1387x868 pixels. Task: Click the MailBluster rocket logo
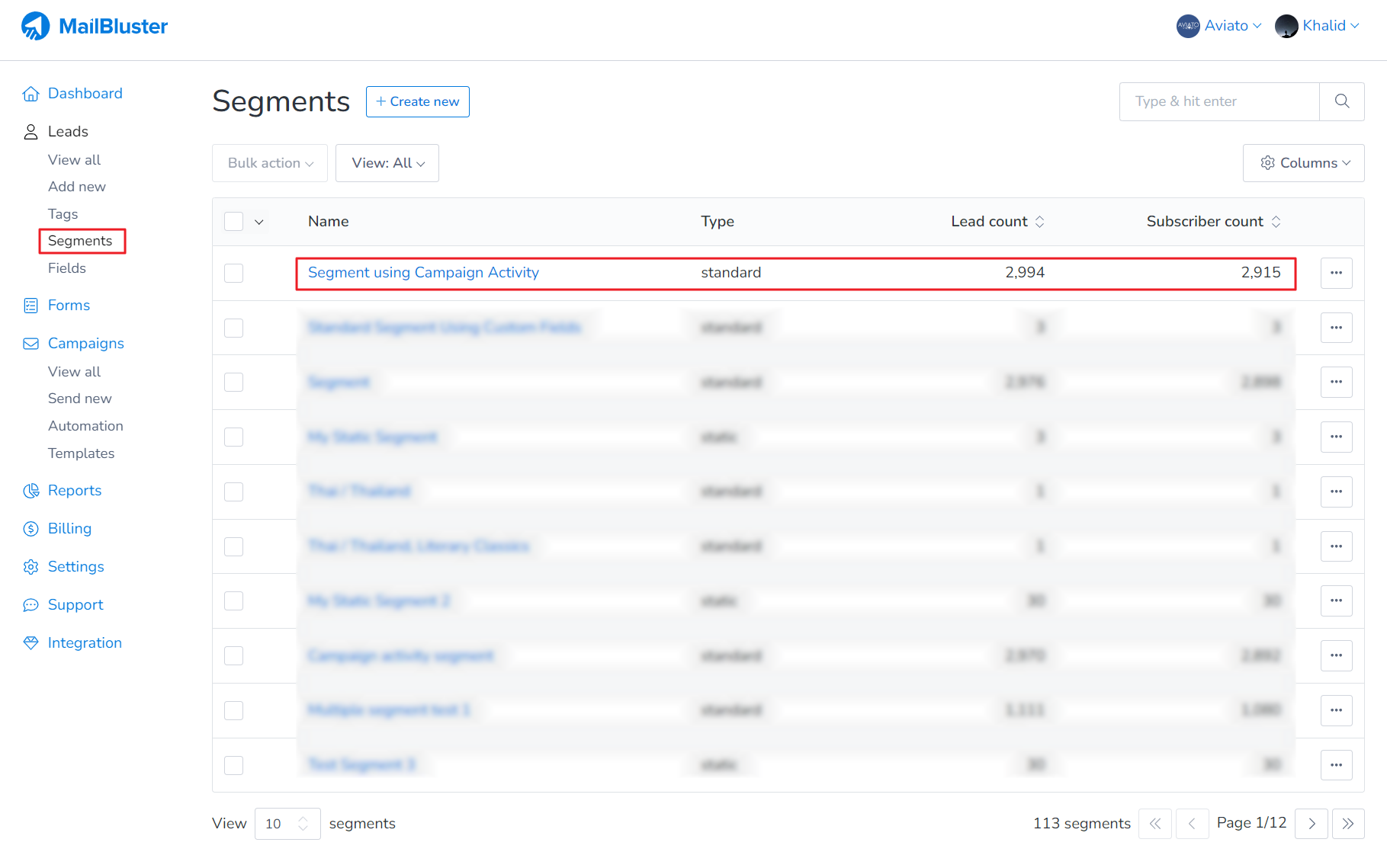point(35,26)
